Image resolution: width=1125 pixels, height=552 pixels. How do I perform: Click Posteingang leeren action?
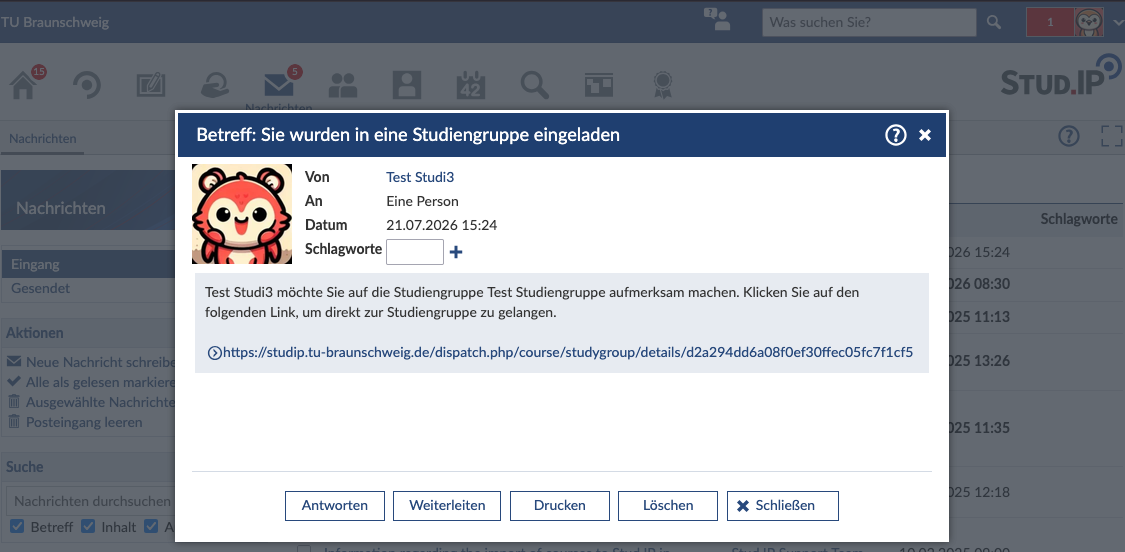[x=75, y=422]
